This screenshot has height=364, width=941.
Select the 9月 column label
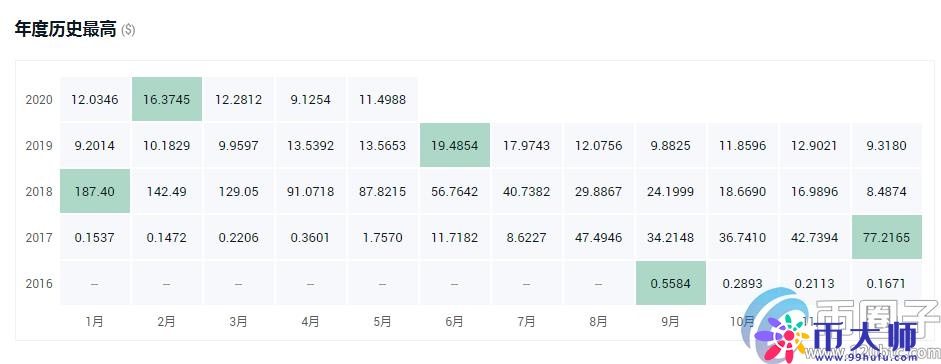[x=670, y=322]
